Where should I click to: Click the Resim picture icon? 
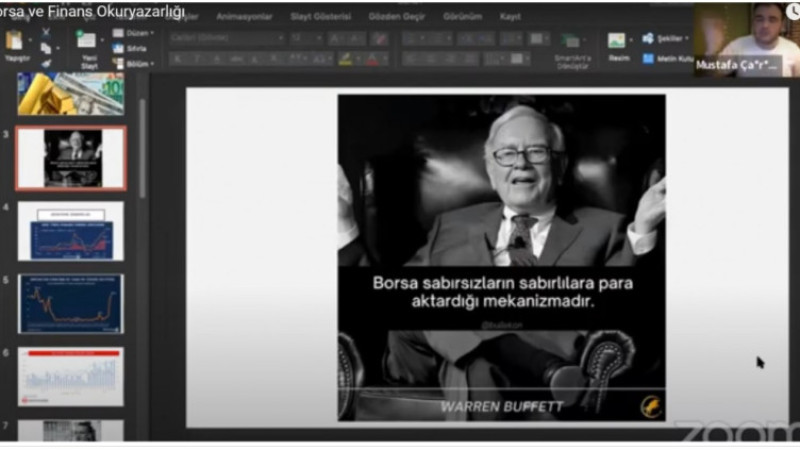pos(616,40)
